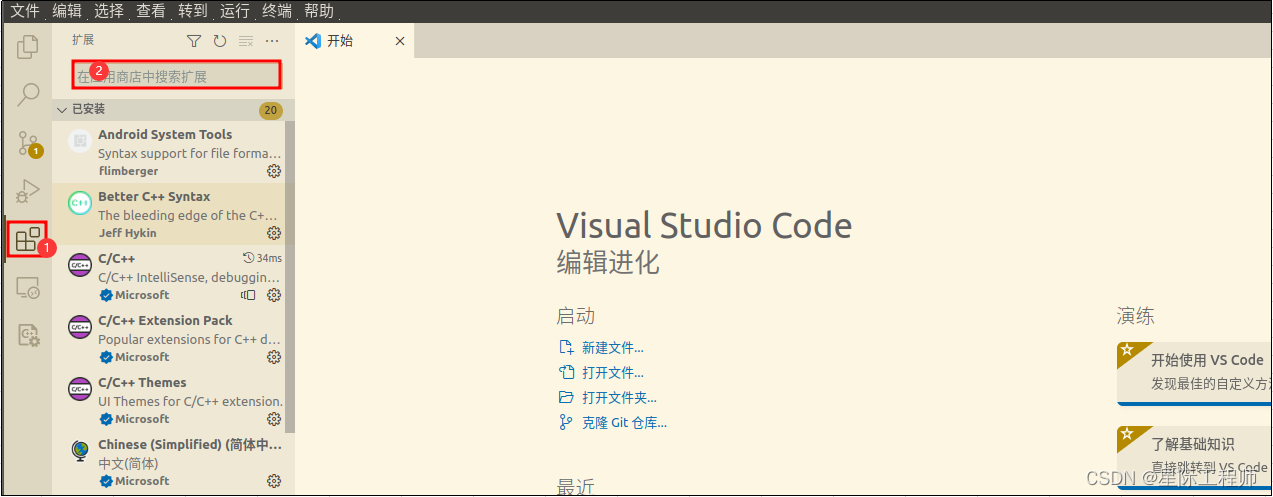Open the 终端 menu

point(277,11)
